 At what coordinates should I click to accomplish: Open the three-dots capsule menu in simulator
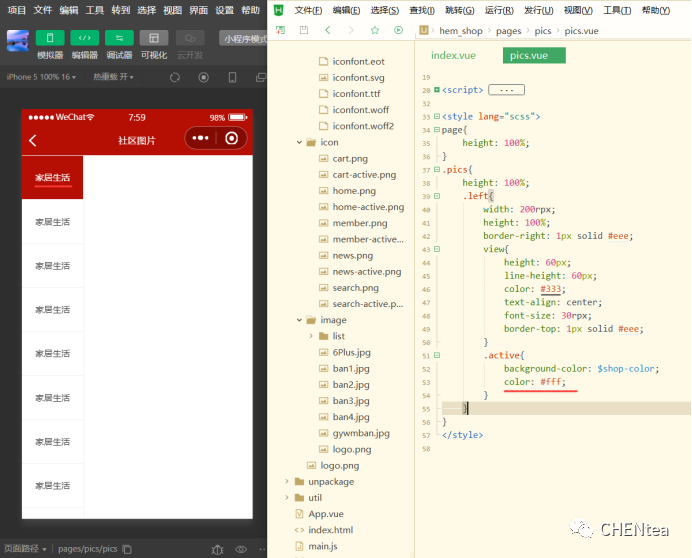click(x=200, y=139)
